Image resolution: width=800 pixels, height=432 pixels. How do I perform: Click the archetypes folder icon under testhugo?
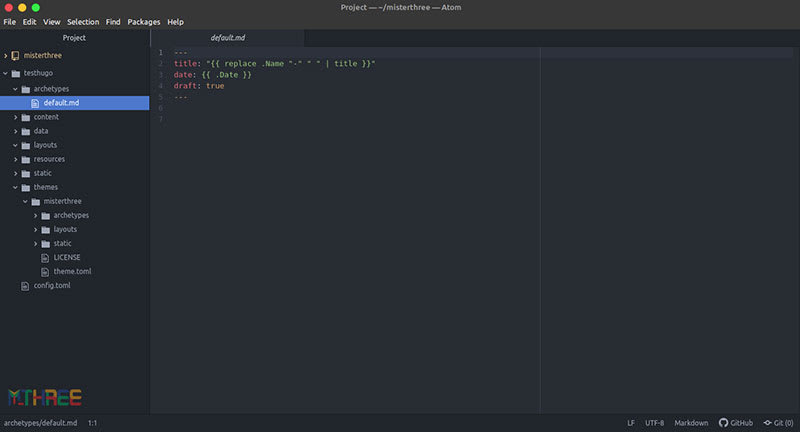pyautogui.click(x=26, y=89)
